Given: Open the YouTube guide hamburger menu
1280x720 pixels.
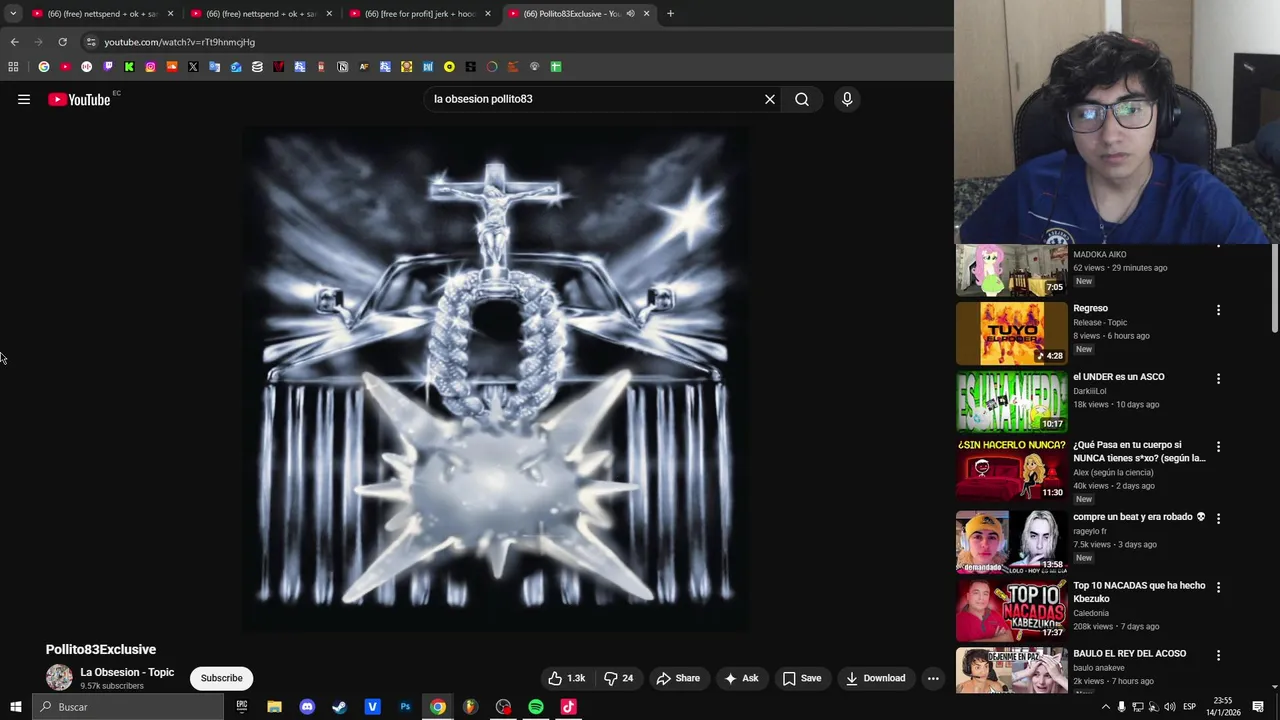Looking at the screenshot, I should [24, 99].
